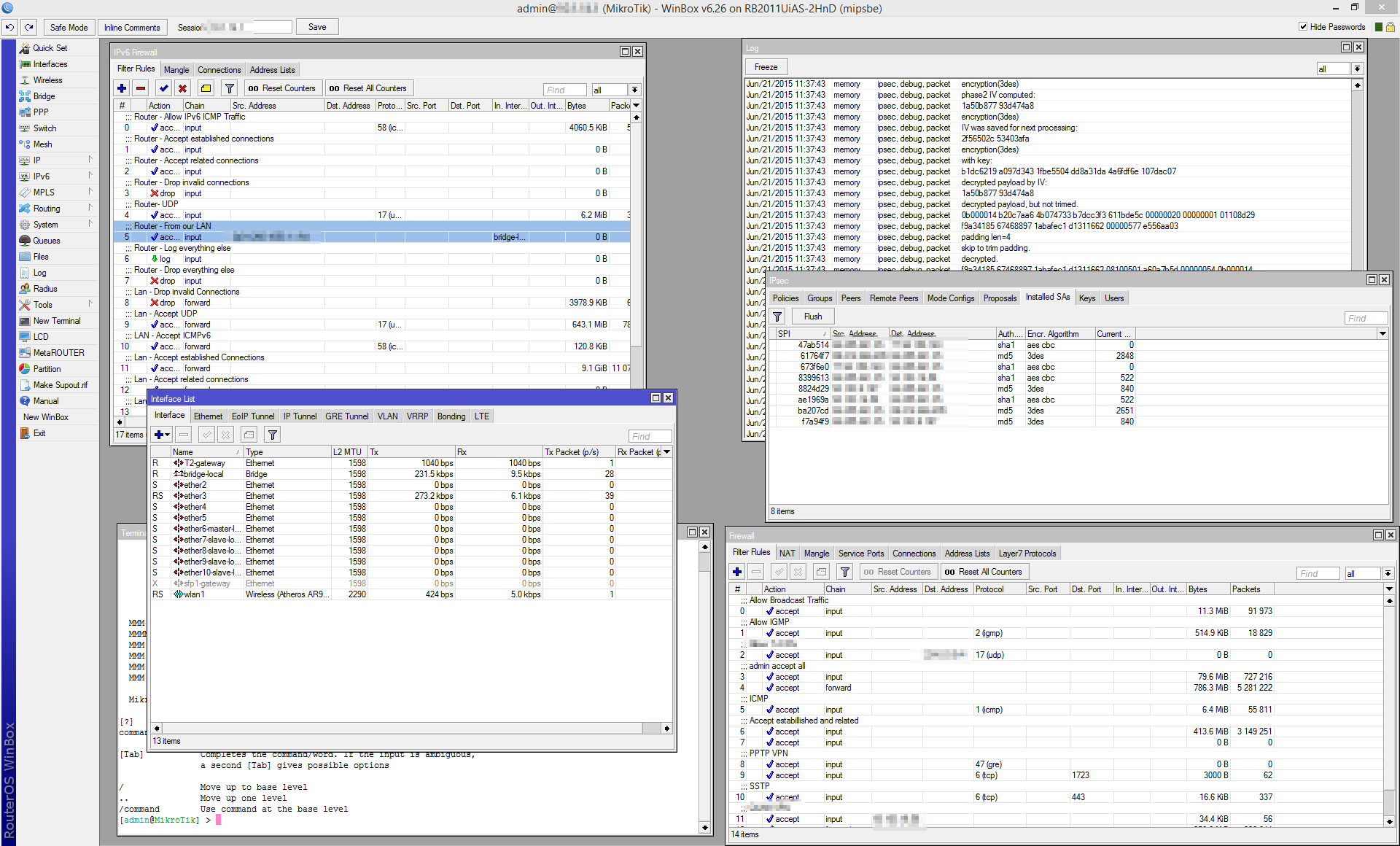Open Bridge in the sidebar
1400x846 pixels.
(44, 96)
